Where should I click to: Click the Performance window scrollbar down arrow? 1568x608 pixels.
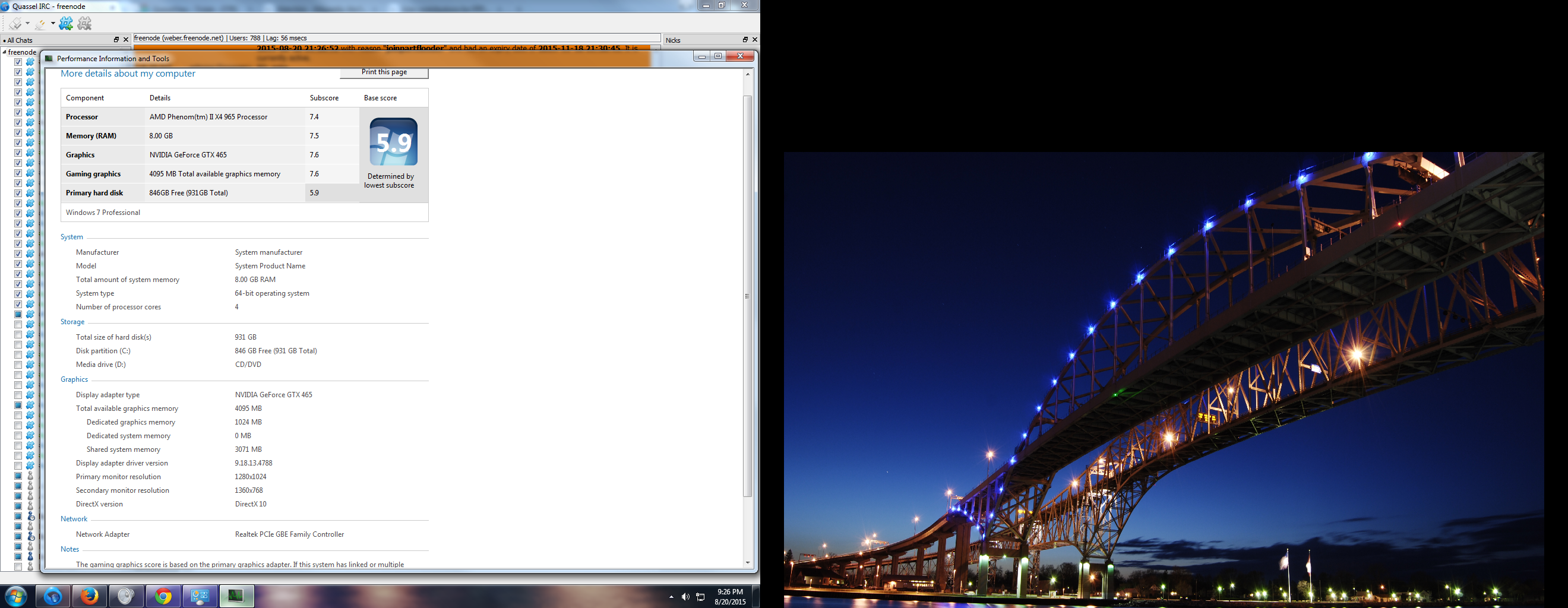(748, 563)
